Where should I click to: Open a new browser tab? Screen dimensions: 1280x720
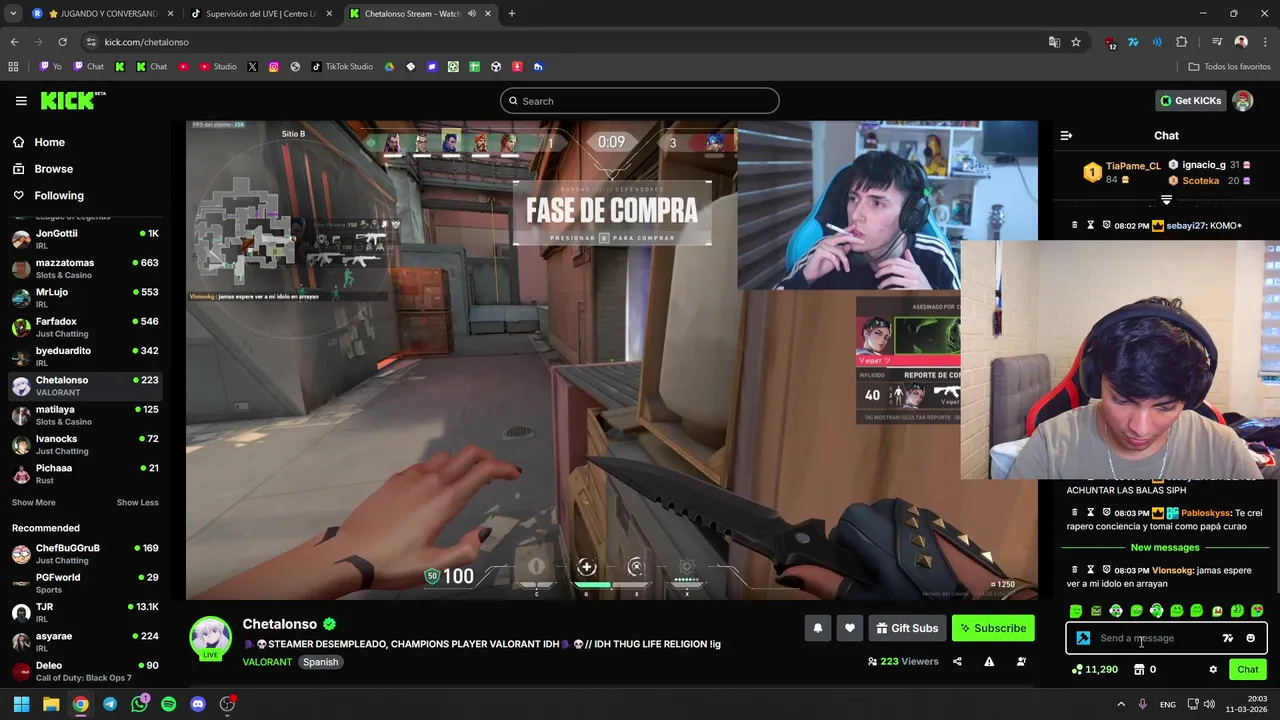point(511,14)
